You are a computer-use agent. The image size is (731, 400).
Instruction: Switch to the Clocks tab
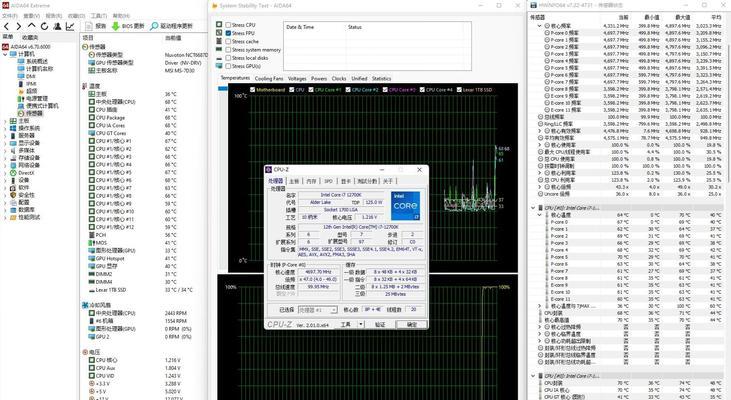(339, 79)
